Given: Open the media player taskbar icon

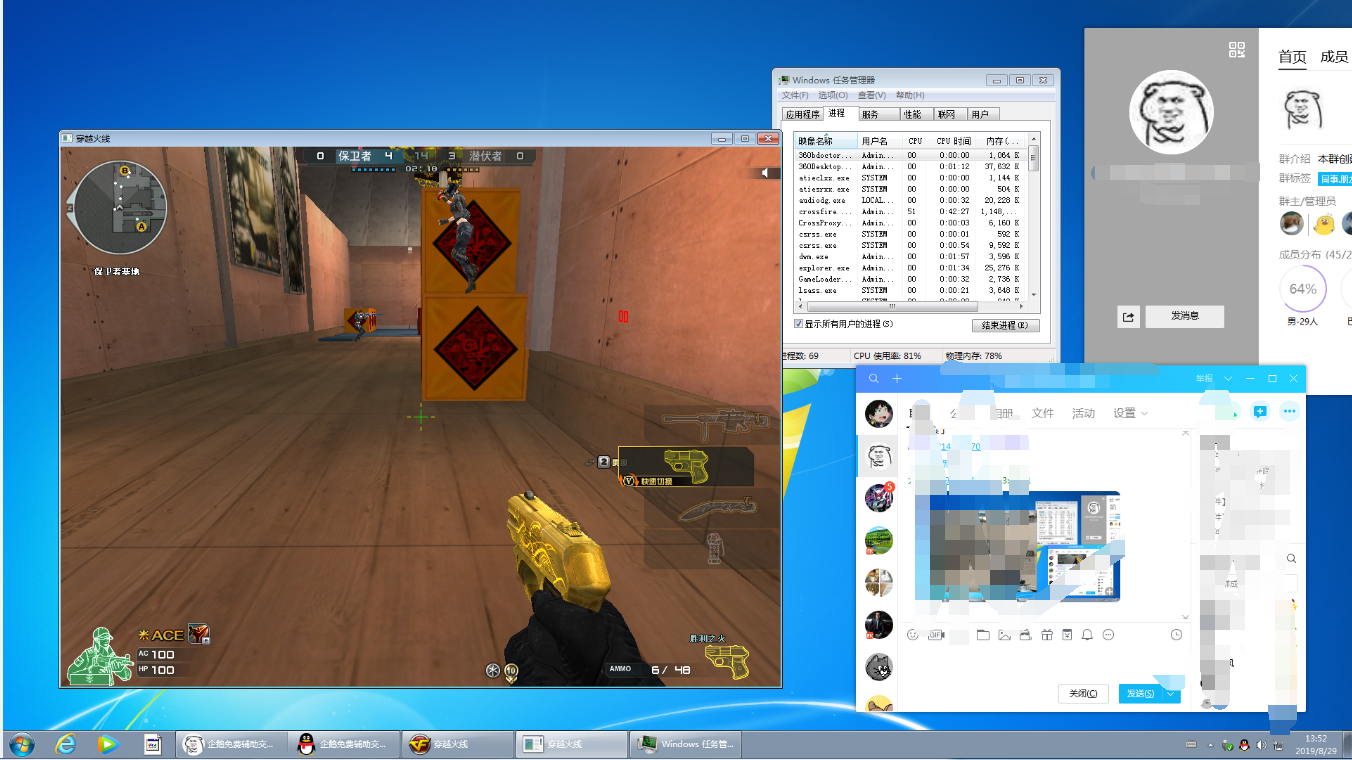Looking at the screenshot, I should [107, 744].
